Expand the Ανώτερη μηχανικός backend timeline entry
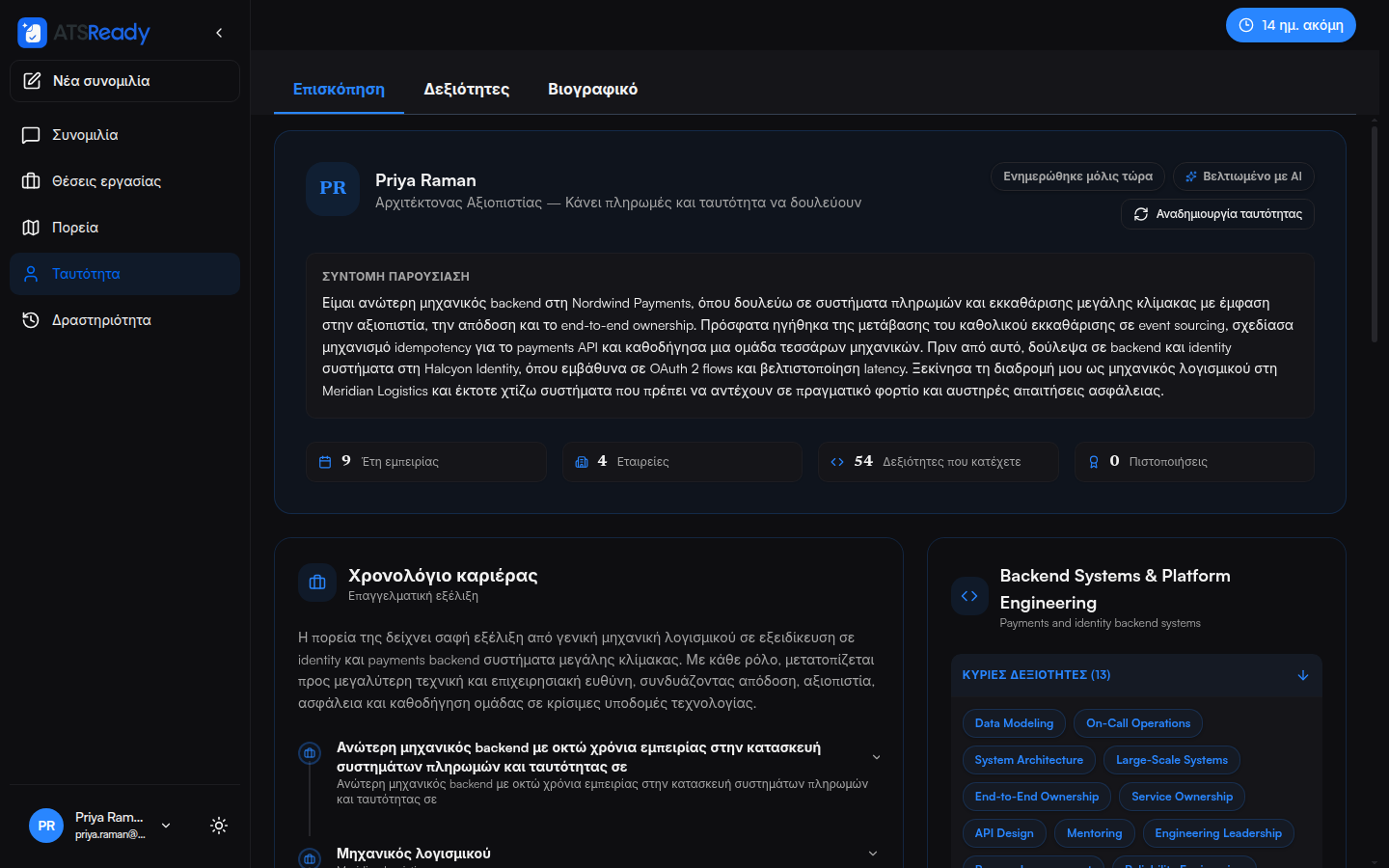This screenshot has width=1389, height=868. [x=876, y=757]
